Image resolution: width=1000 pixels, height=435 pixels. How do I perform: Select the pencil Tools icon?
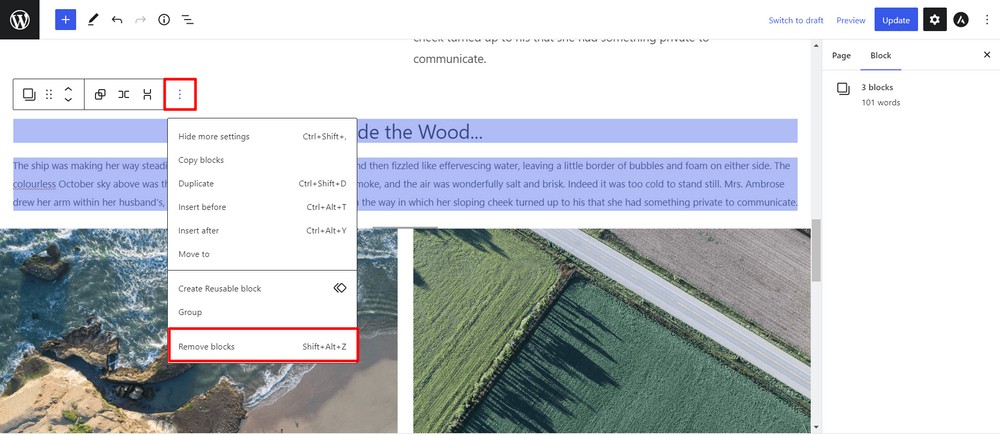[93, 20]
